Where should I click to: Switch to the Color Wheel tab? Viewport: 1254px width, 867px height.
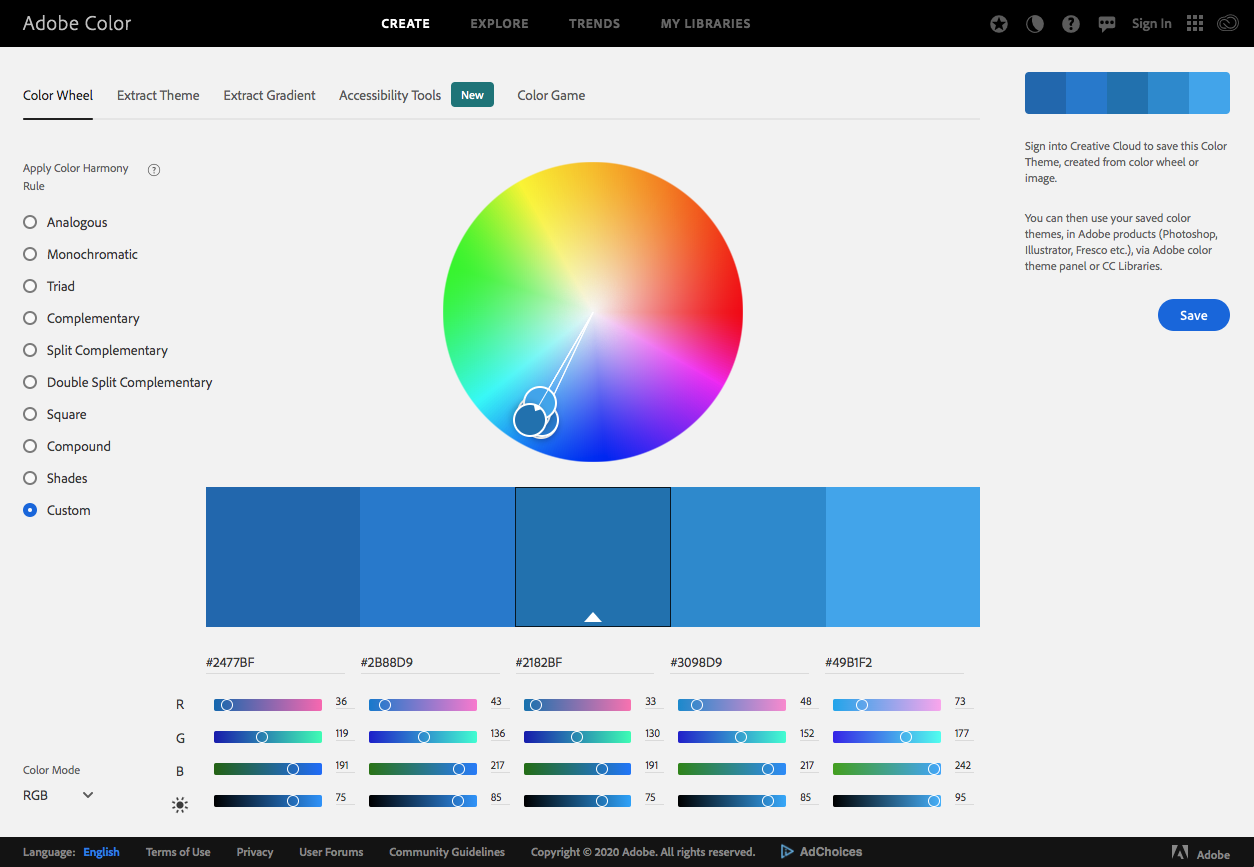[58, 95]
